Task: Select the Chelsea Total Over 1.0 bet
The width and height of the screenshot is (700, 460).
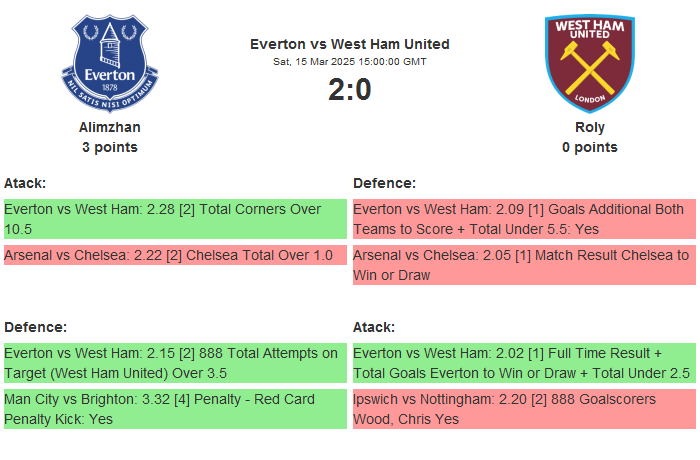Action: tap(174, 255)
